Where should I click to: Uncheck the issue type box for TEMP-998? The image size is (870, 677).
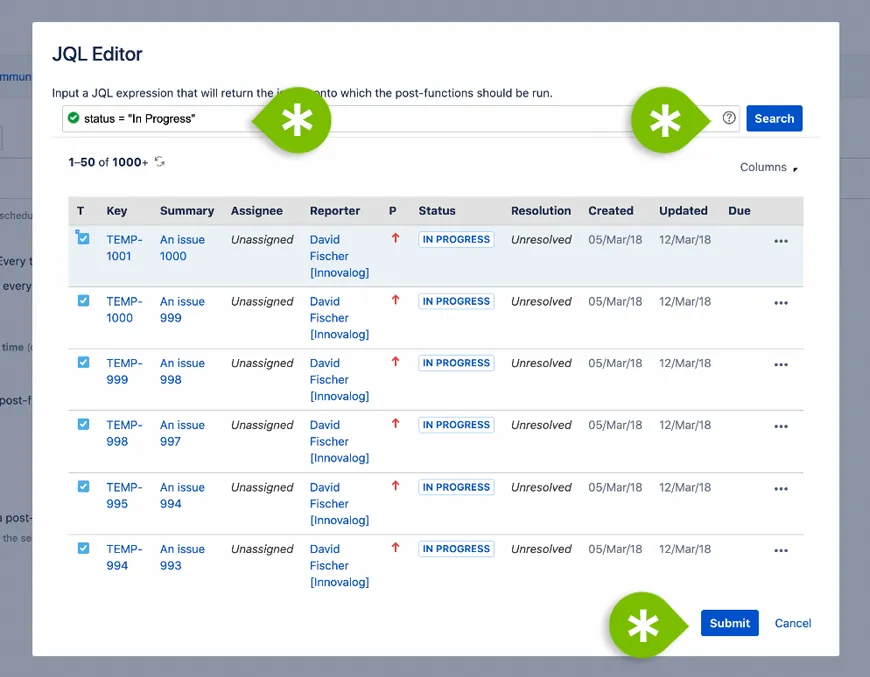click(83, 424)
